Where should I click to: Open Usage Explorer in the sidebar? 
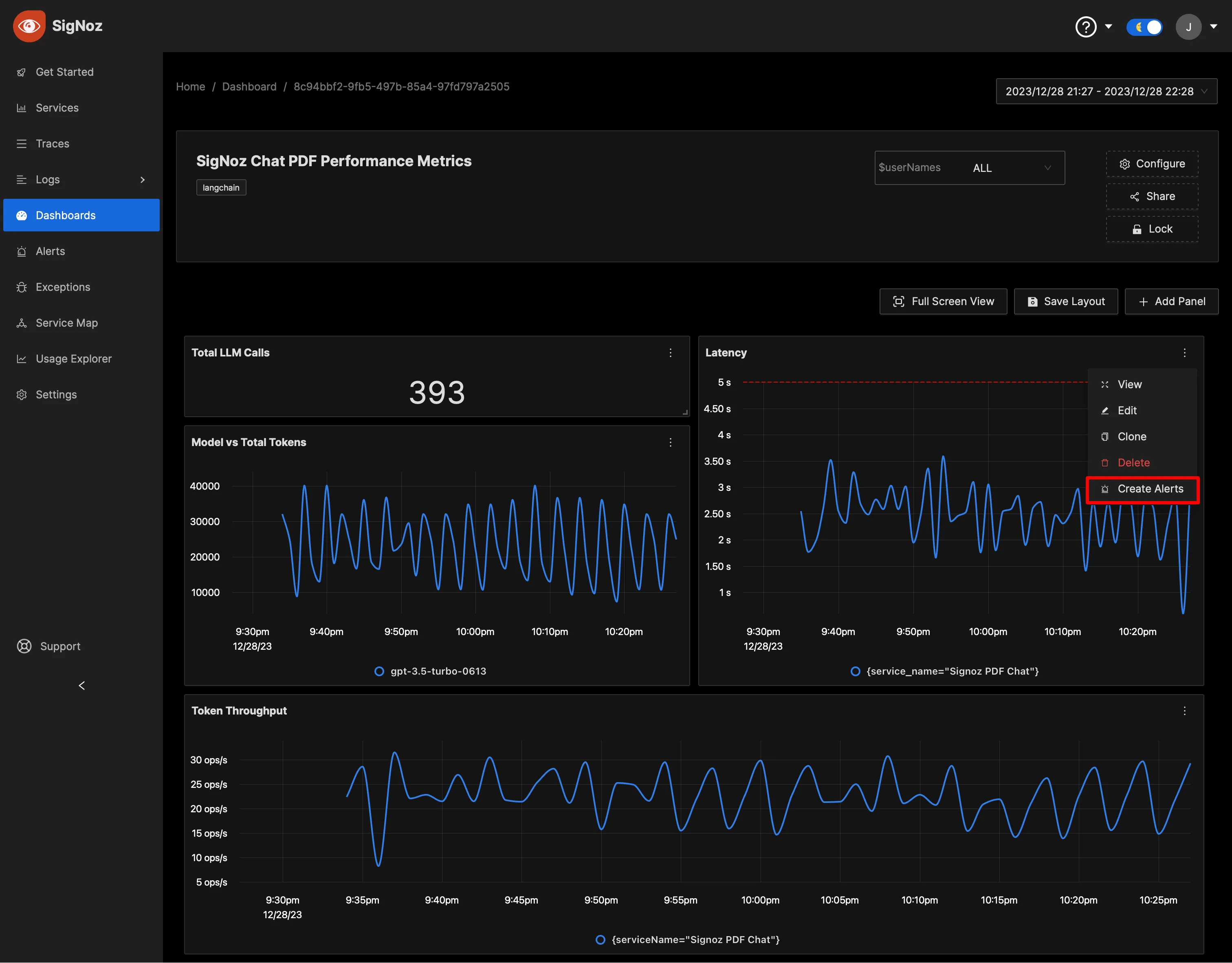click(x=81, y=359)
